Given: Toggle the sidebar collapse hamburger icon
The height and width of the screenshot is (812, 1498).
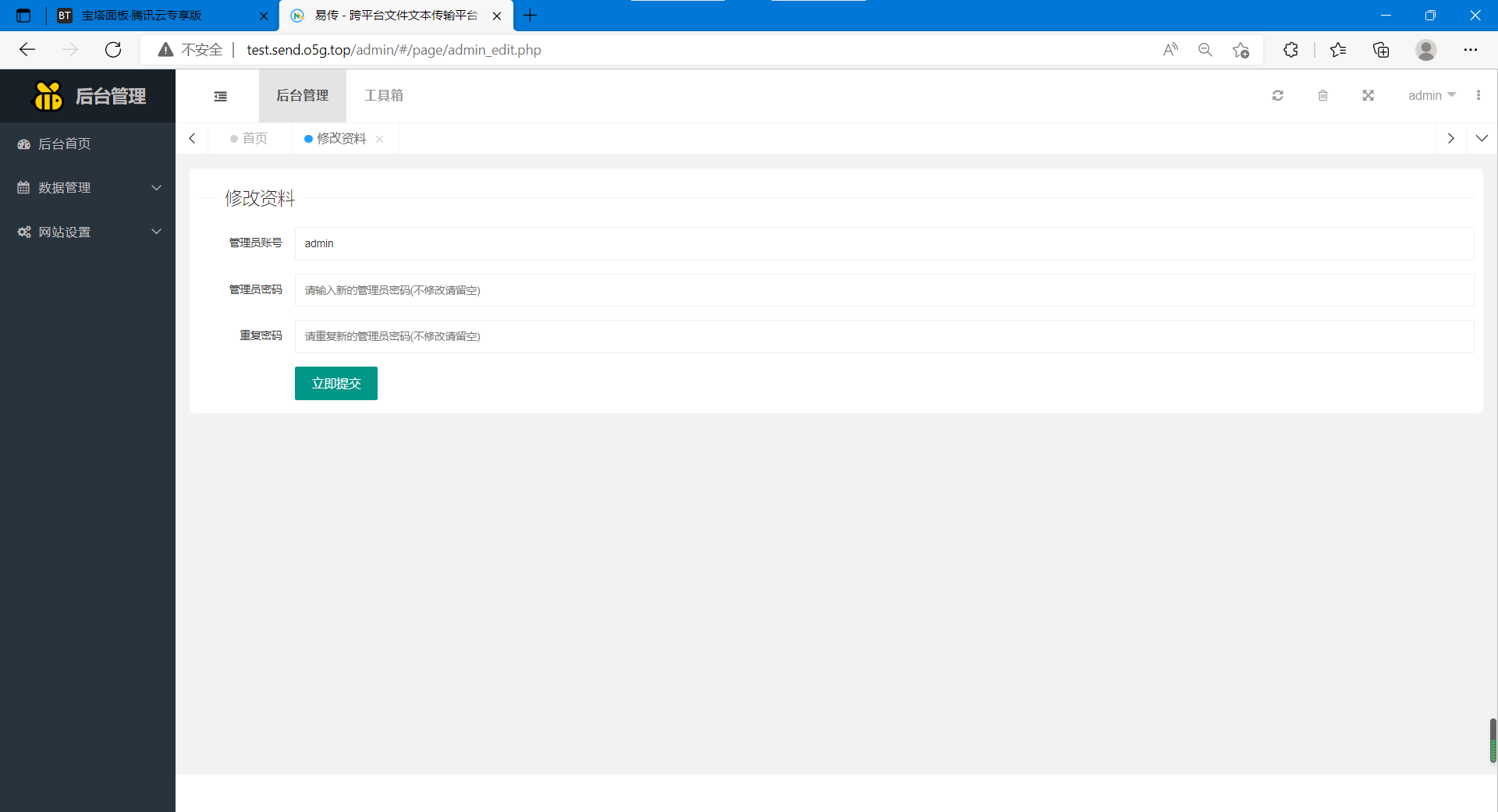Looking at the screenshot, I should pyautogui.click(x=221, y=96).
